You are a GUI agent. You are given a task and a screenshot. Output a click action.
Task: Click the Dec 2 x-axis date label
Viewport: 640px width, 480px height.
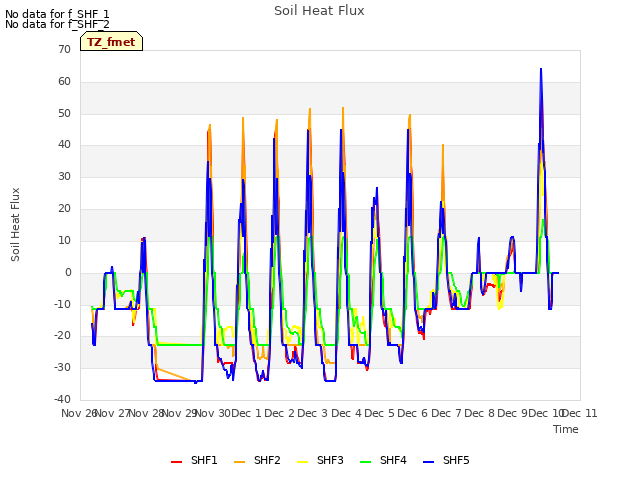pos(280,413)
